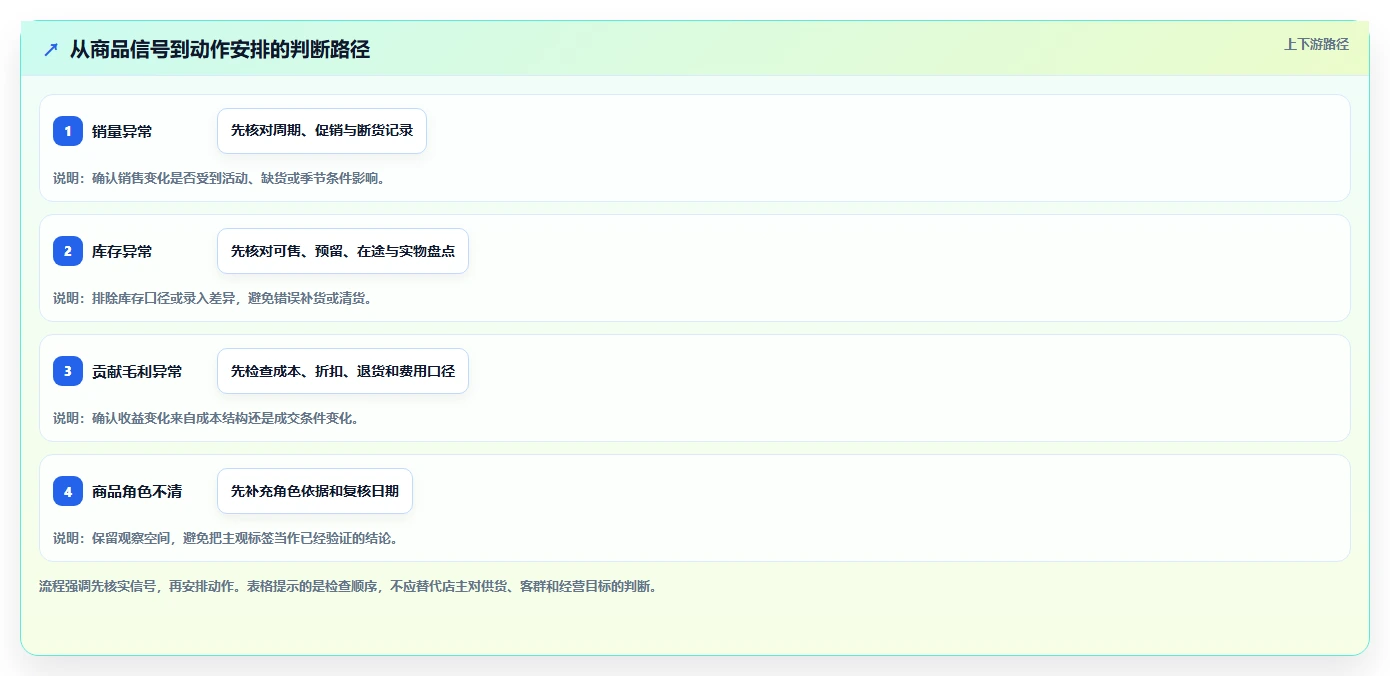
Task: Click the footer text 流程强调先核实信号
Action: point(348,586)
